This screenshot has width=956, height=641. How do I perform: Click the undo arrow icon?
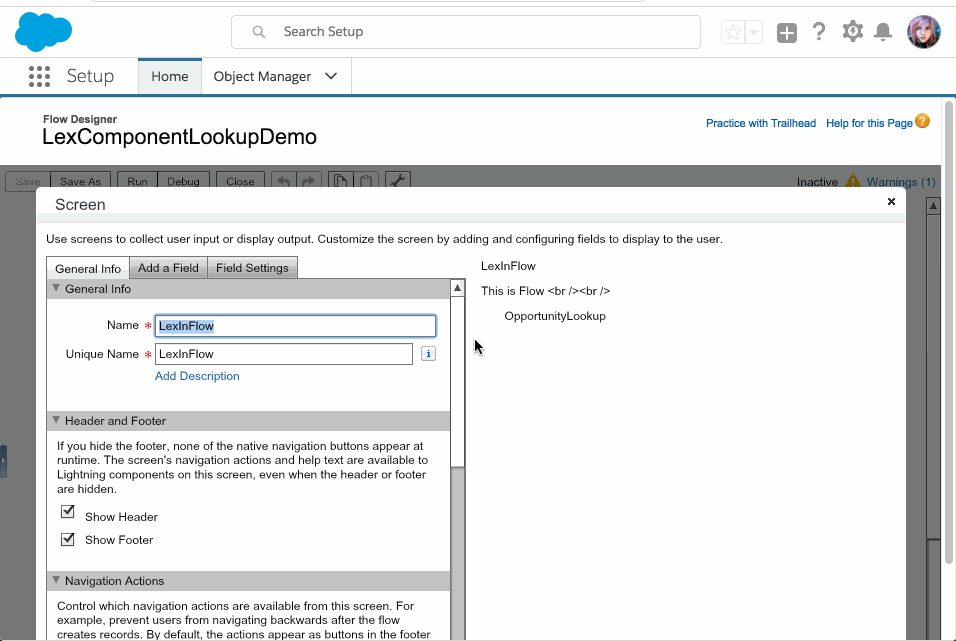tap(284, 181)
